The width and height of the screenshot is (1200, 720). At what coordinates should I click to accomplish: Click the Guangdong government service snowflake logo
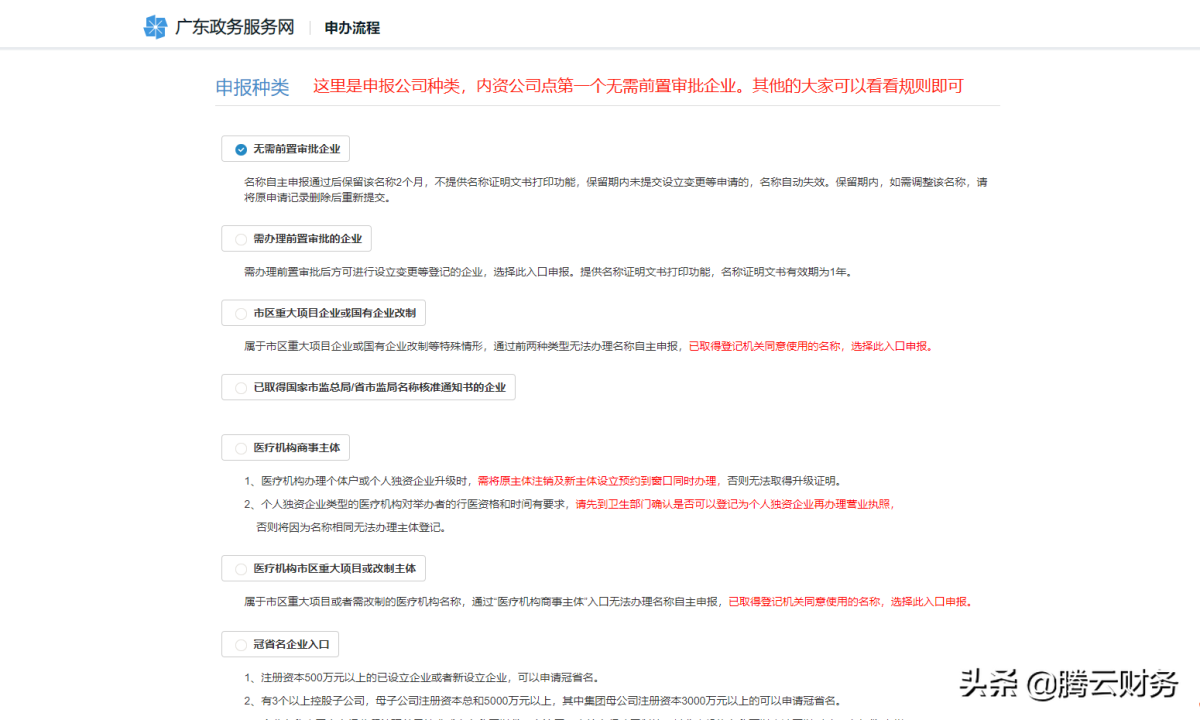coord(155,27)
